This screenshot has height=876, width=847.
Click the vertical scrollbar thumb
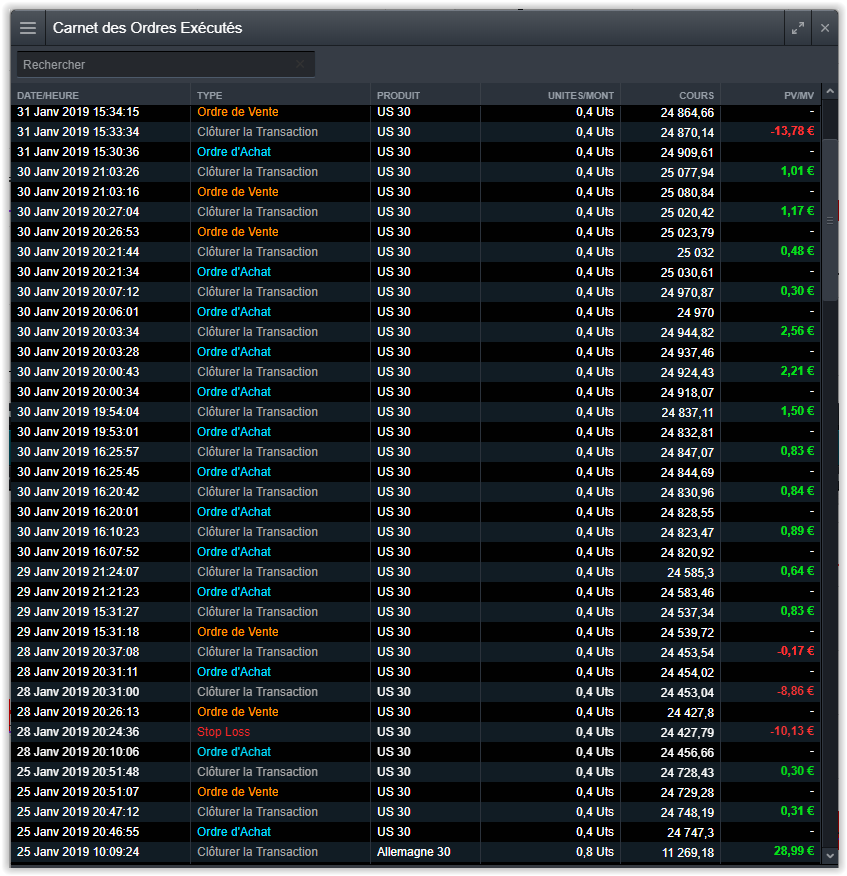pyautogui.click(x=830, y=220)
